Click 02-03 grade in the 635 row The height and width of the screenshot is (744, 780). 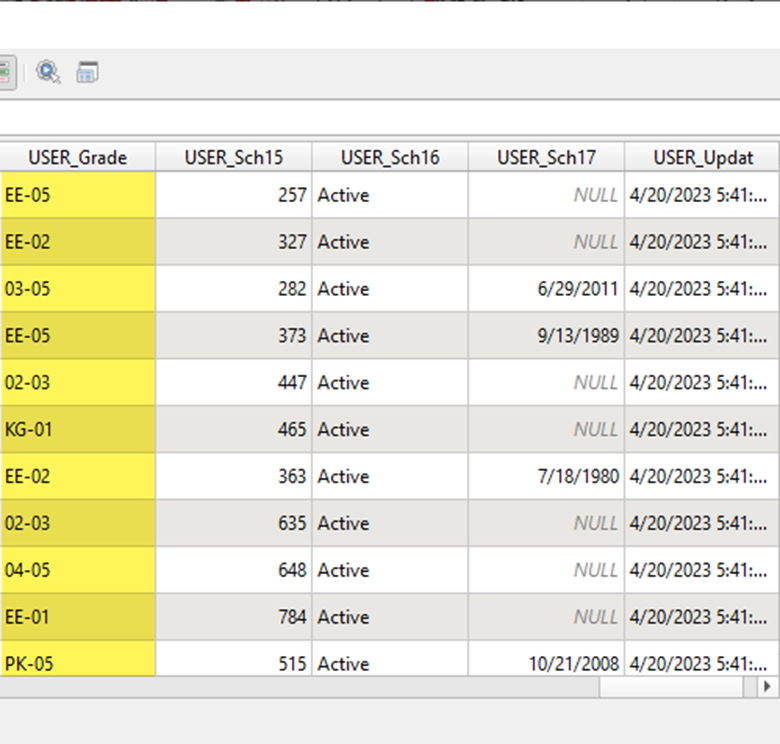pos(78,523)
